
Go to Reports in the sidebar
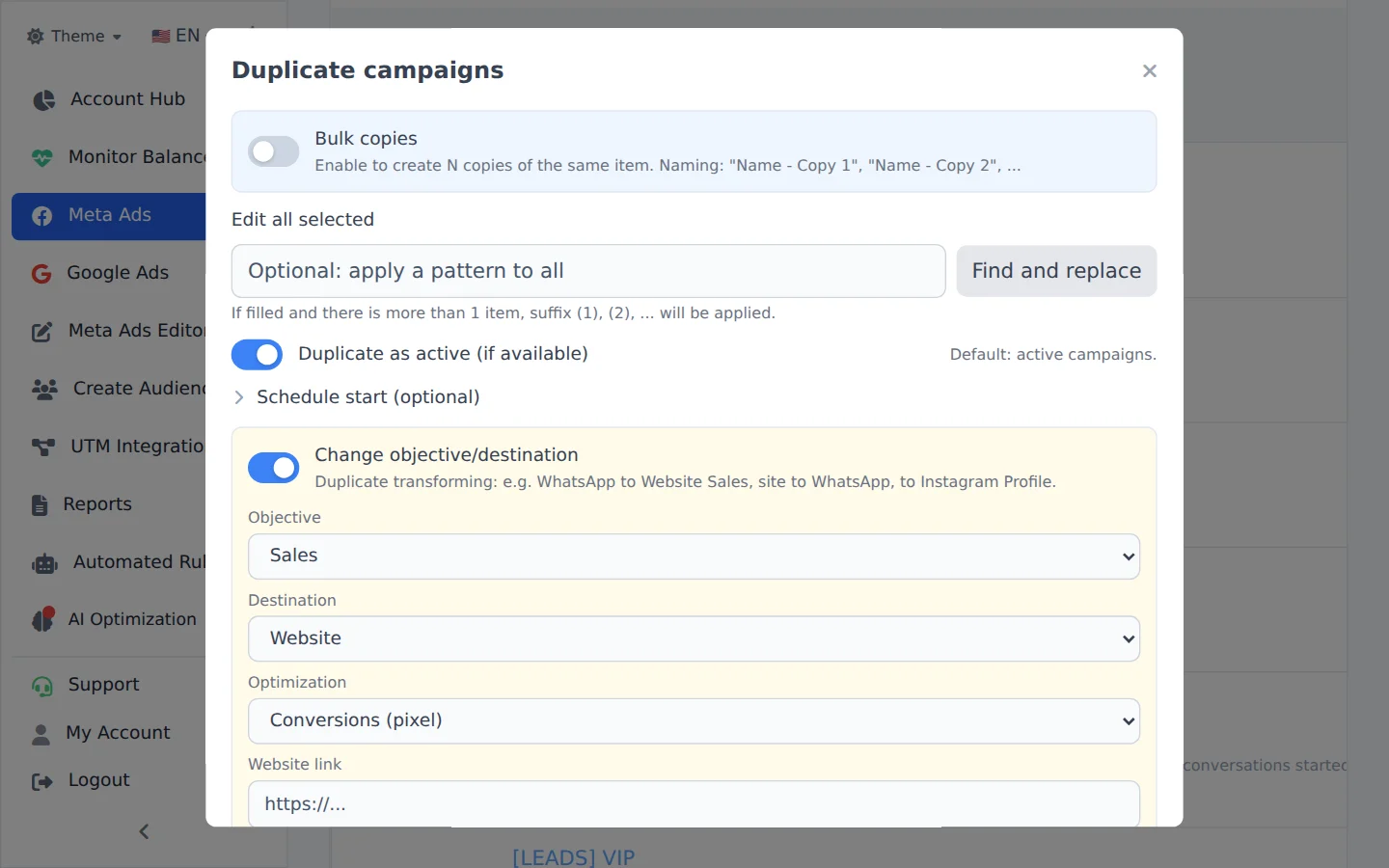point(109,504)
